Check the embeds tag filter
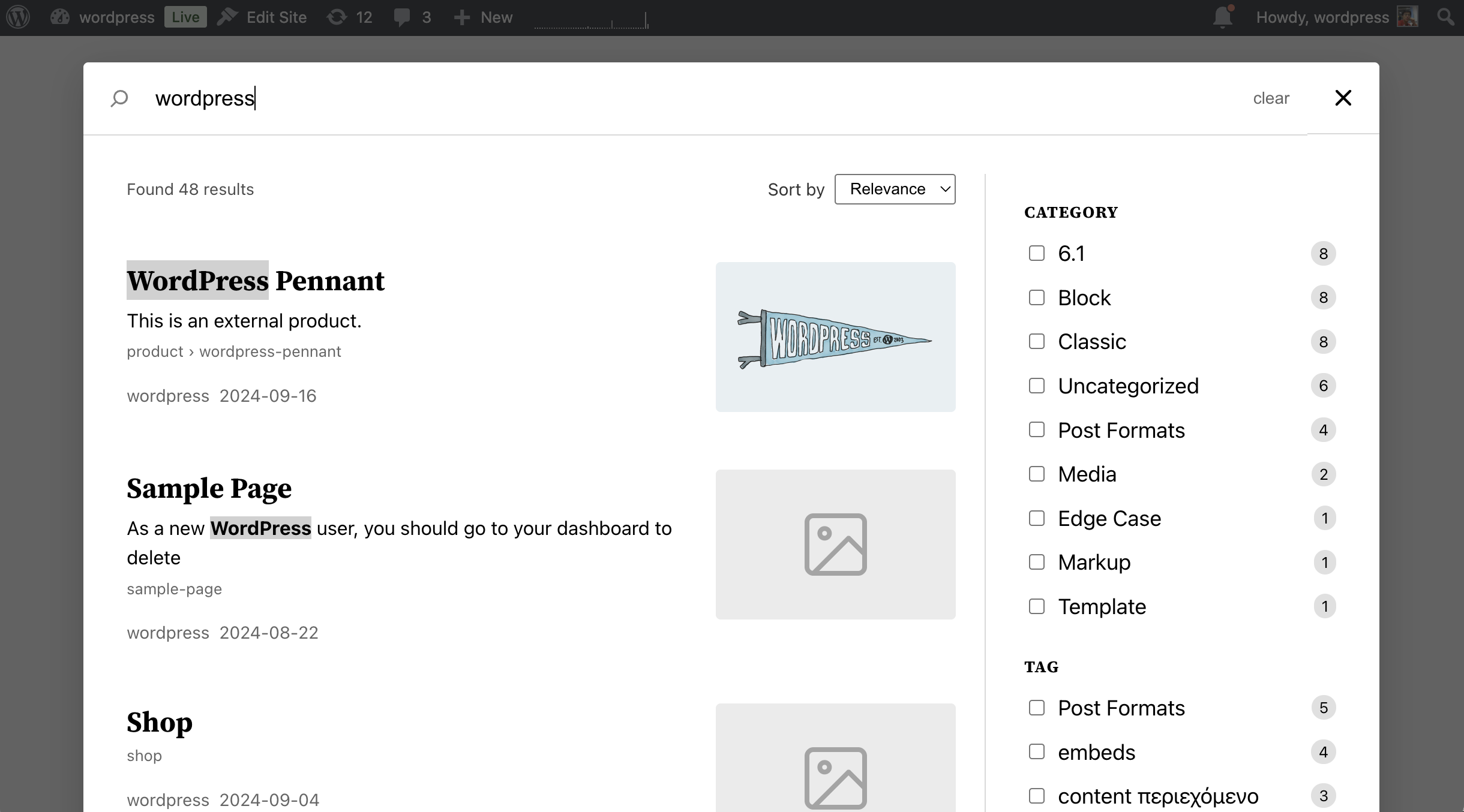 tap(1037, 751)
